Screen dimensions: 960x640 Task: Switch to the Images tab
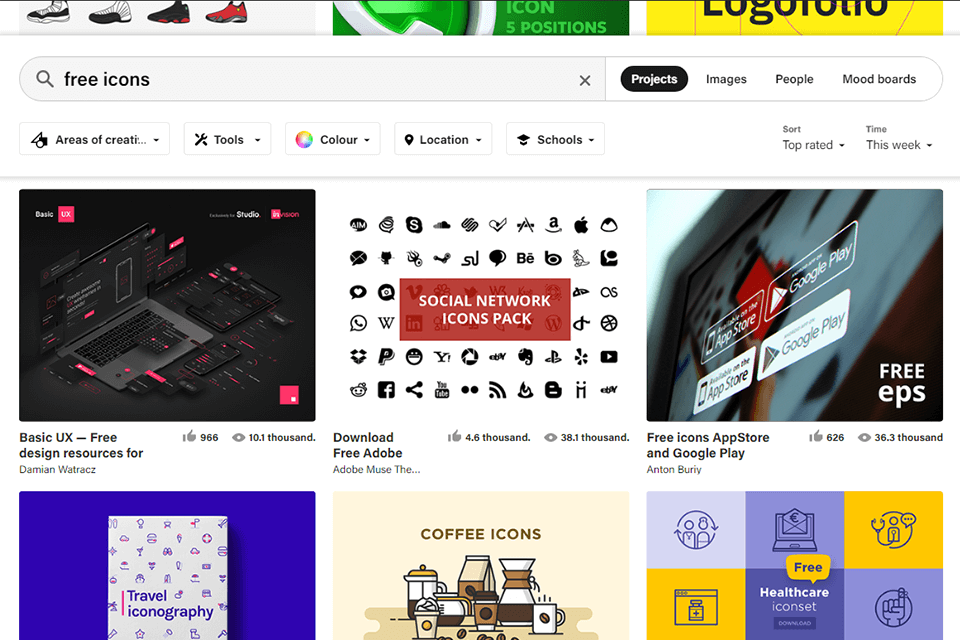point(726,79)
